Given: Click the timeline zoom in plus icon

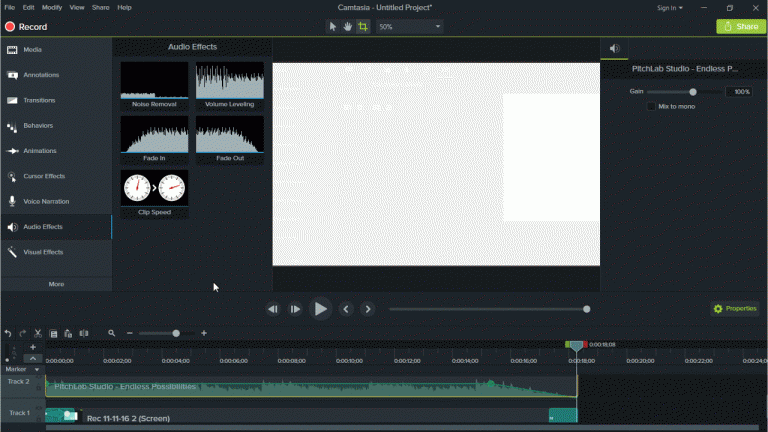Looking at the screenshot, I should coord(204,333).
